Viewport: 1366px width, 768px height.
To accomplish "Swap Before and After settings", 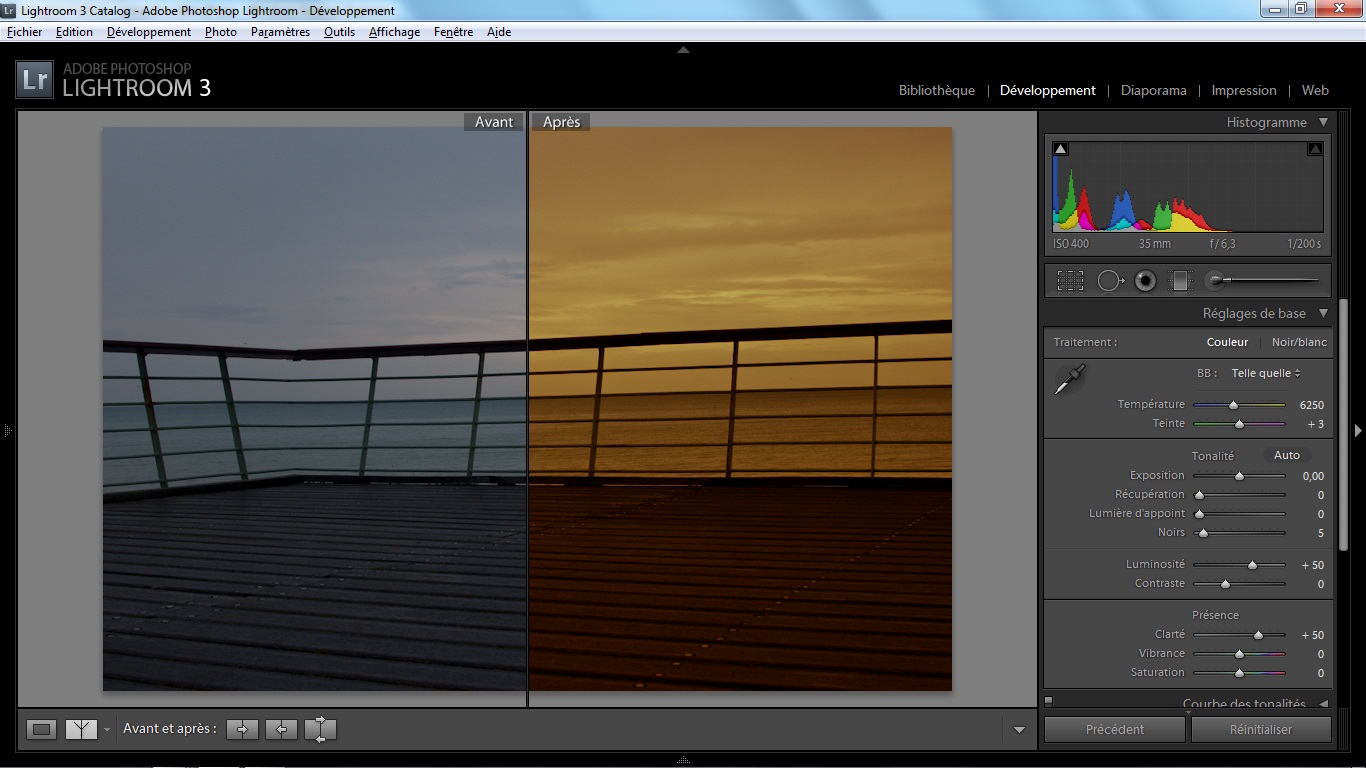I will coord(320,729).
